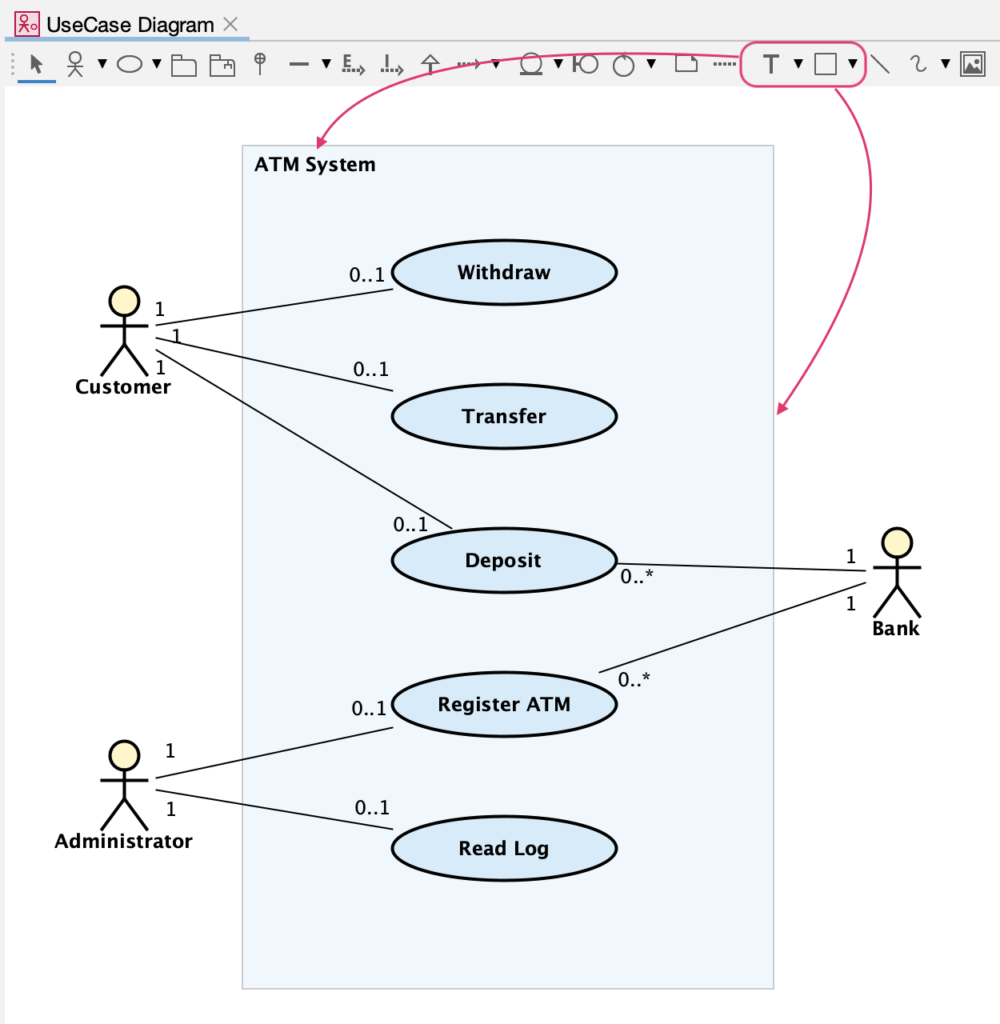
Task: Select the Generalization arrow tool
Action: (x=428, y=64)
